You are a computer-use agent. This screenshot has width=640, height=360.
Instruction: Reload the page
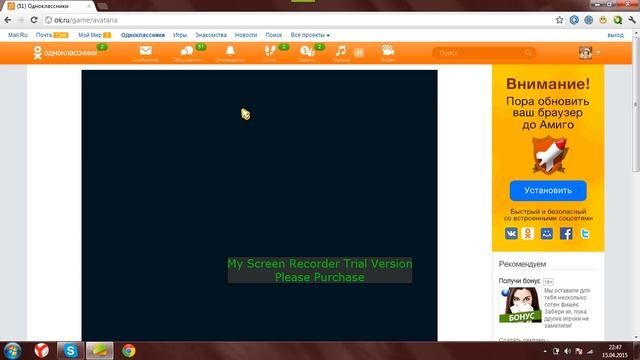coord(34,20)
